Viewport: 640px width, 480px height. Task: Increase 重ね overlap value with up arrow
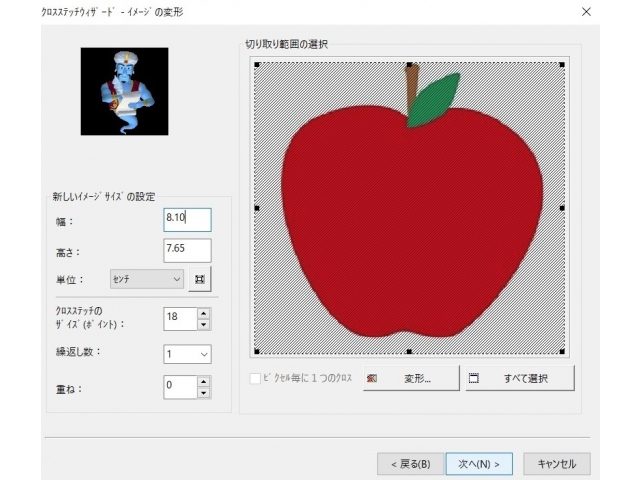[204, 382]
